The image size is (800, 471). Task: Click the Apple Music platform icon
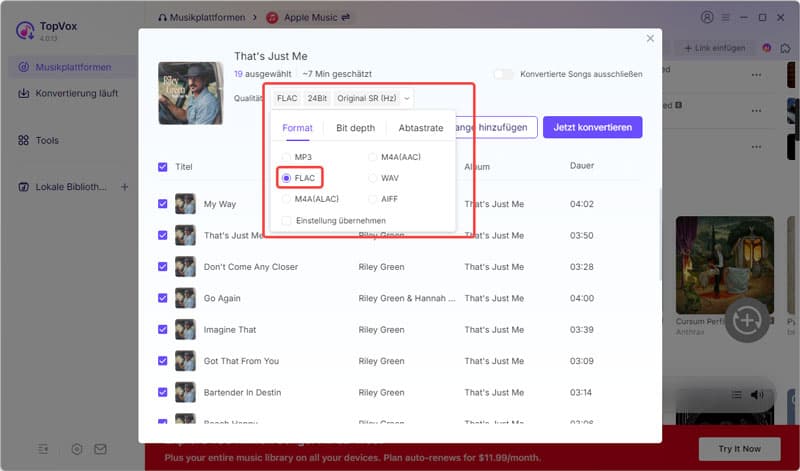(x=272, y=18)
